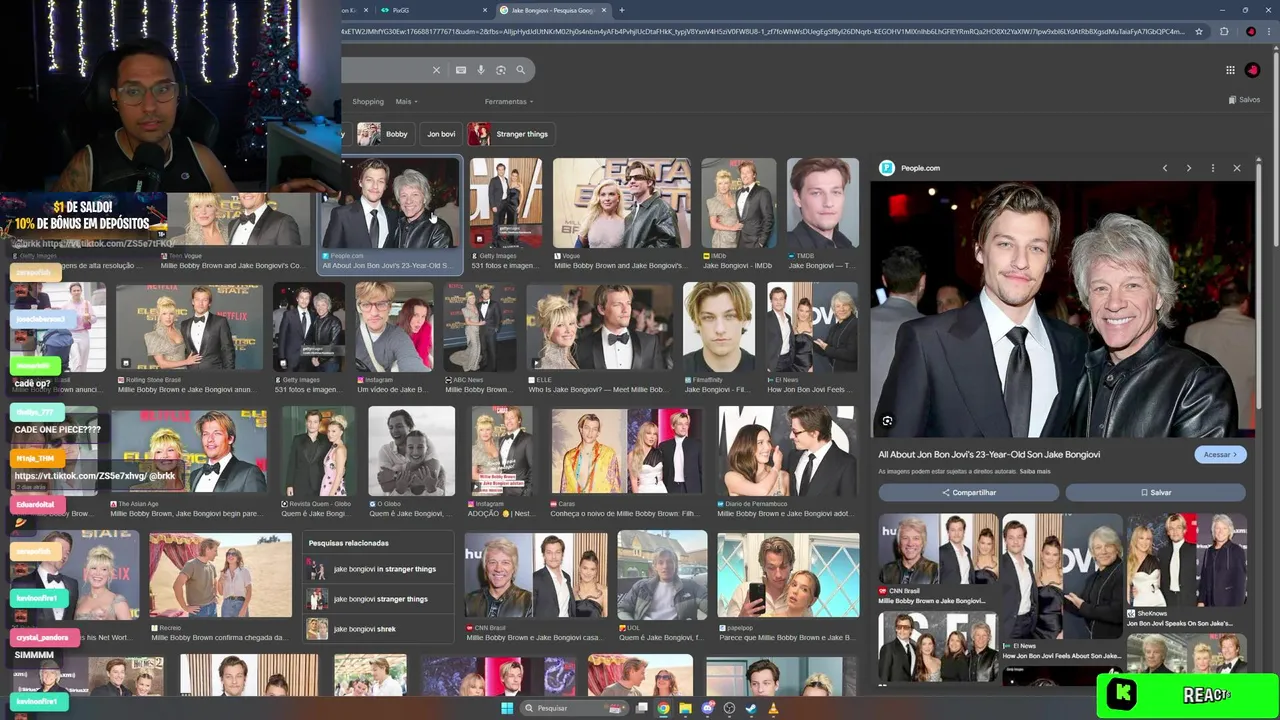Expand the Mais dropdown

(406, 101)
